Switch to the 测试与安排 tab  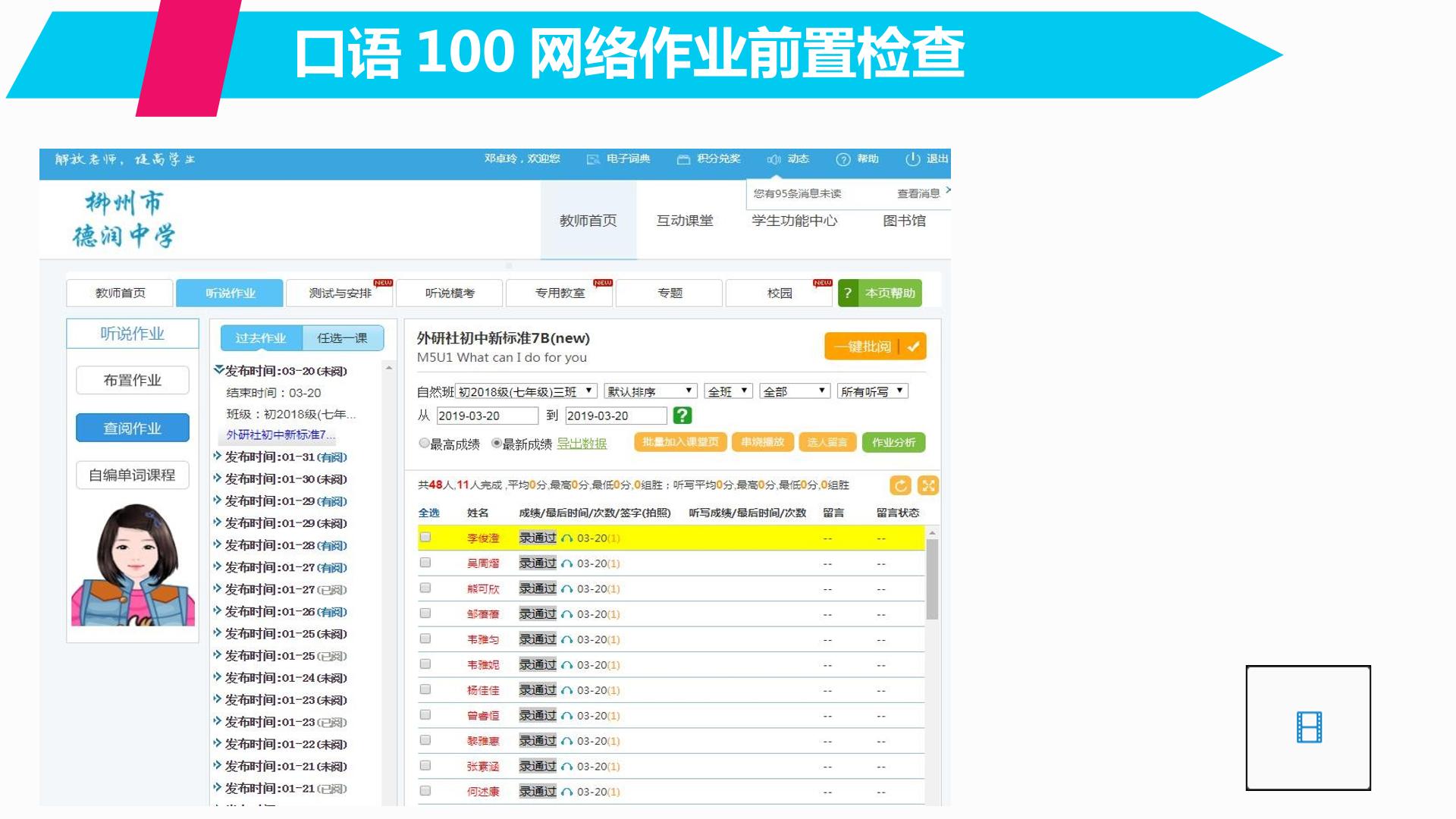[340, 293]
